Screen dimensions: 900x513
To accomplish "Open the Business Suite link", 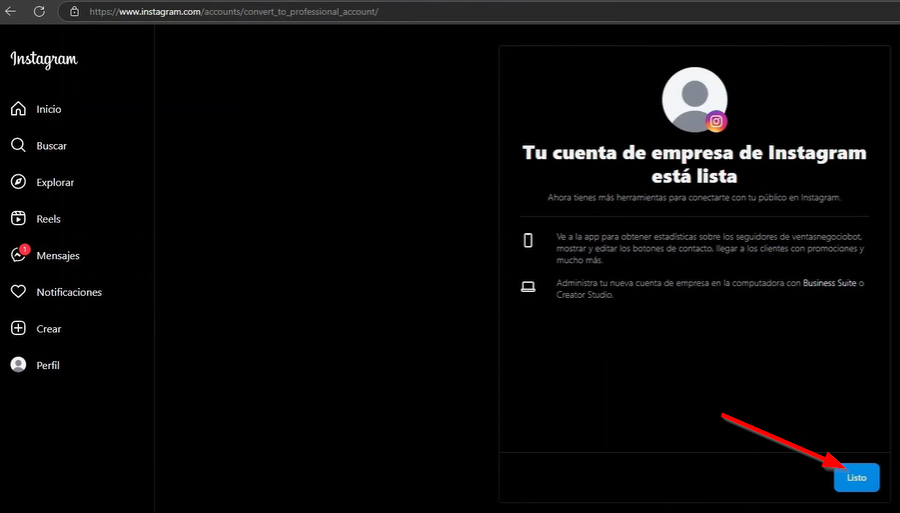I will pos(829,283).
